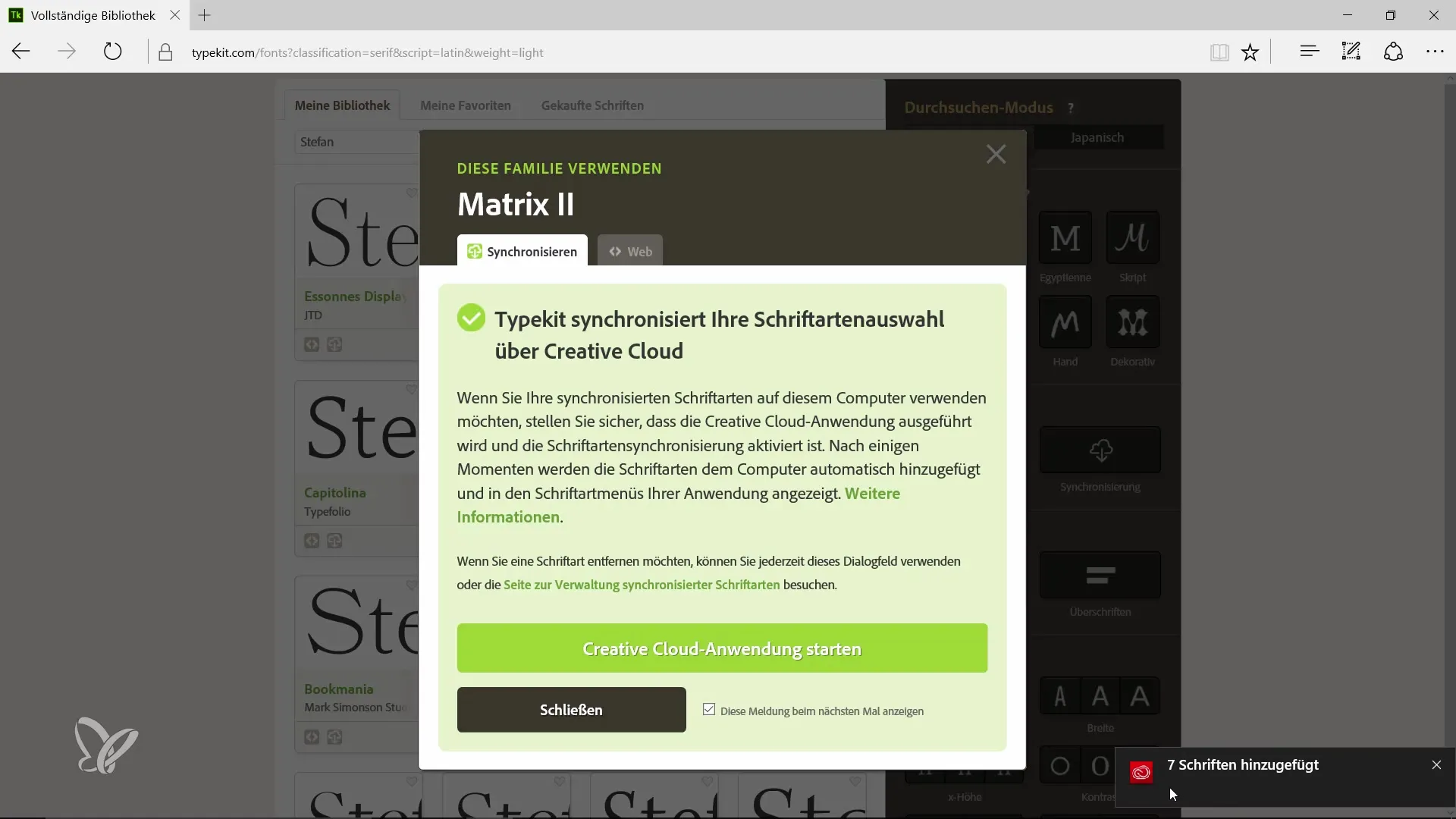Screen dimensions: 1456x819
Task: Close the Matrix II dialog with the X
Action: tap(996, 154)
